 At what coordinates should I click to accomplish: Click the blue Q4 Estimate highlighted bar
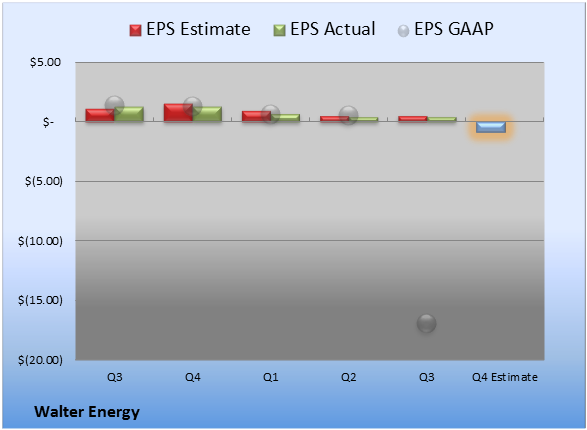coord(491,127)
